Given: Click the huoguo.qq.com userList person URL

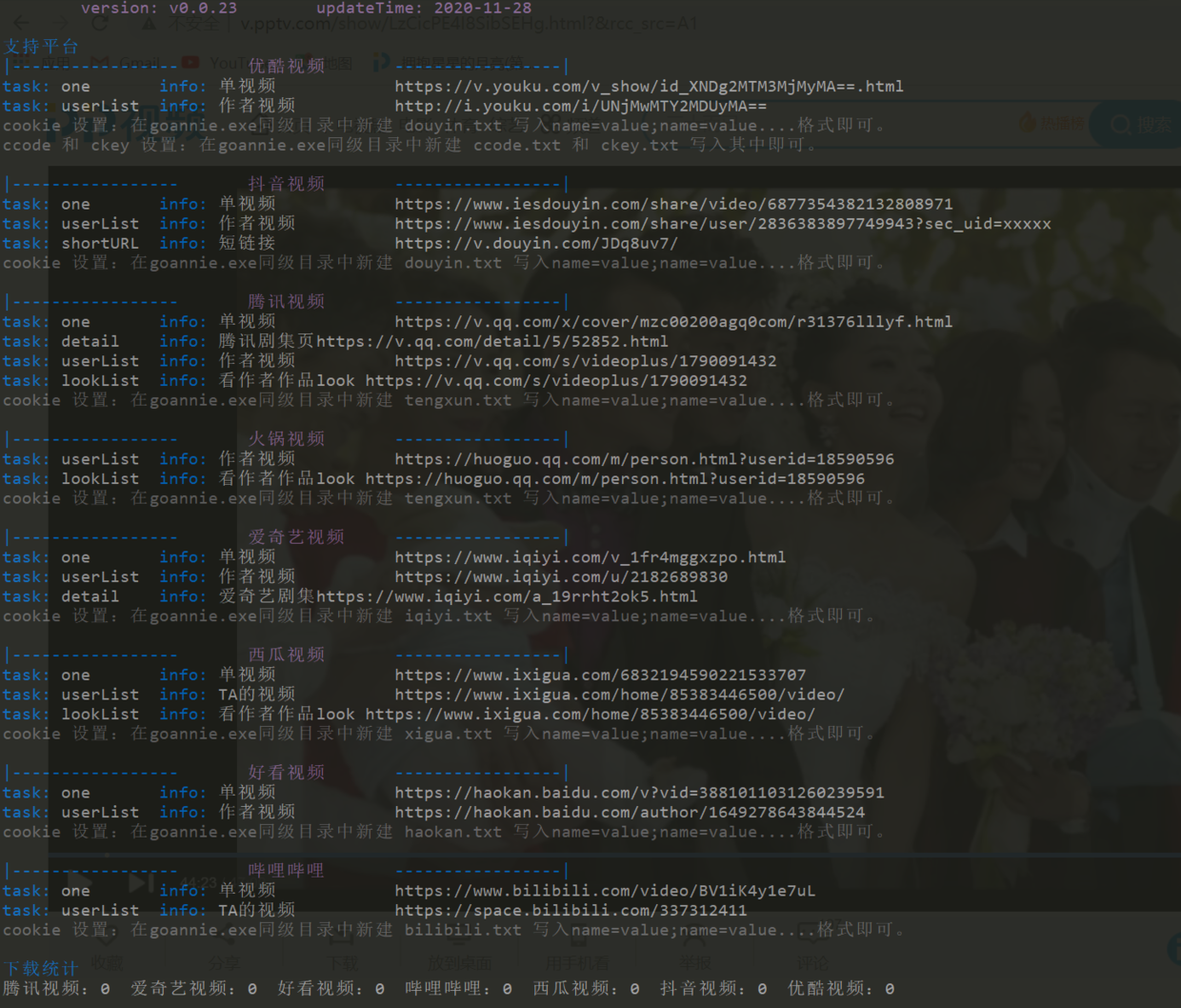Looking at the screenshot, I should 645,459.
